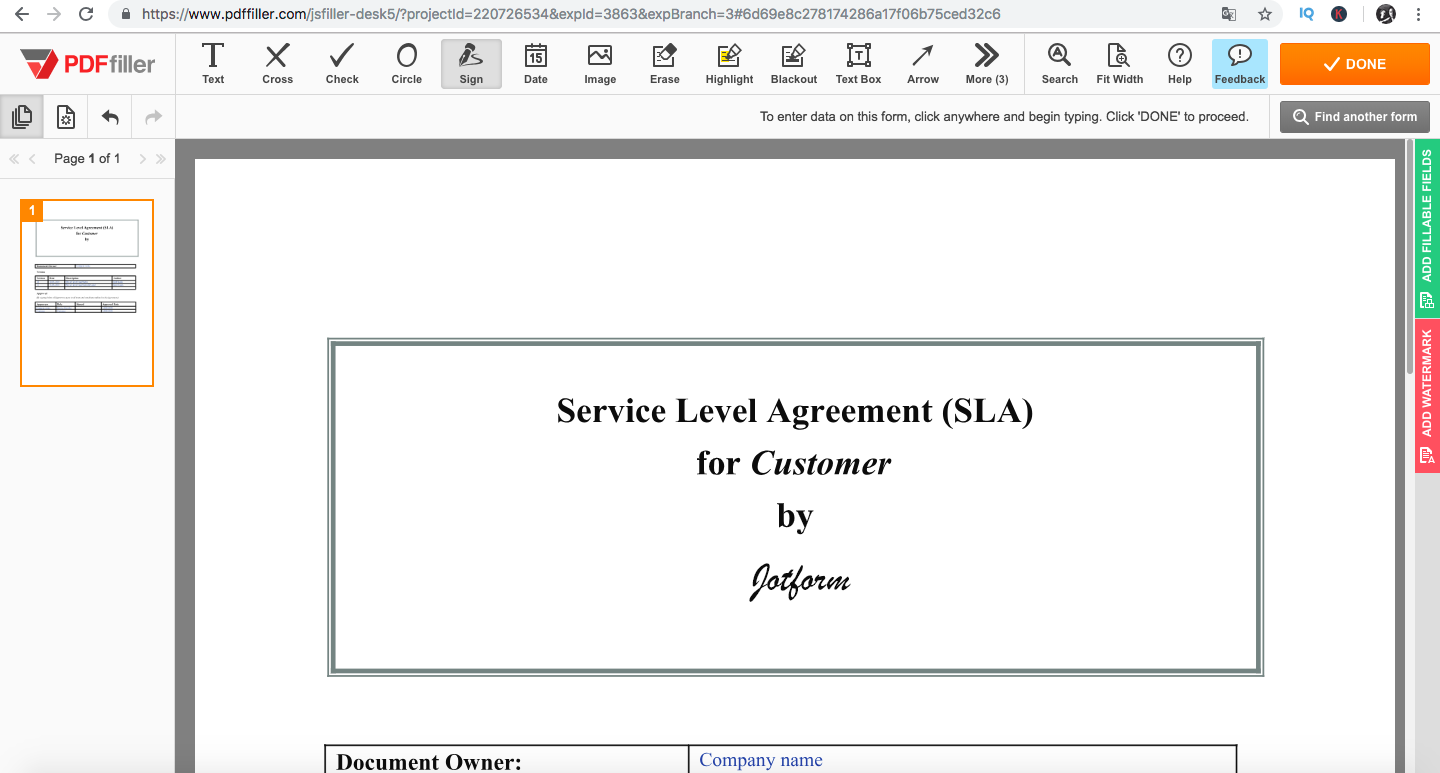Click Find another form button
Image resolution: width=1440 pixels, height=773 pixels.
click(x=1355, y=117)
